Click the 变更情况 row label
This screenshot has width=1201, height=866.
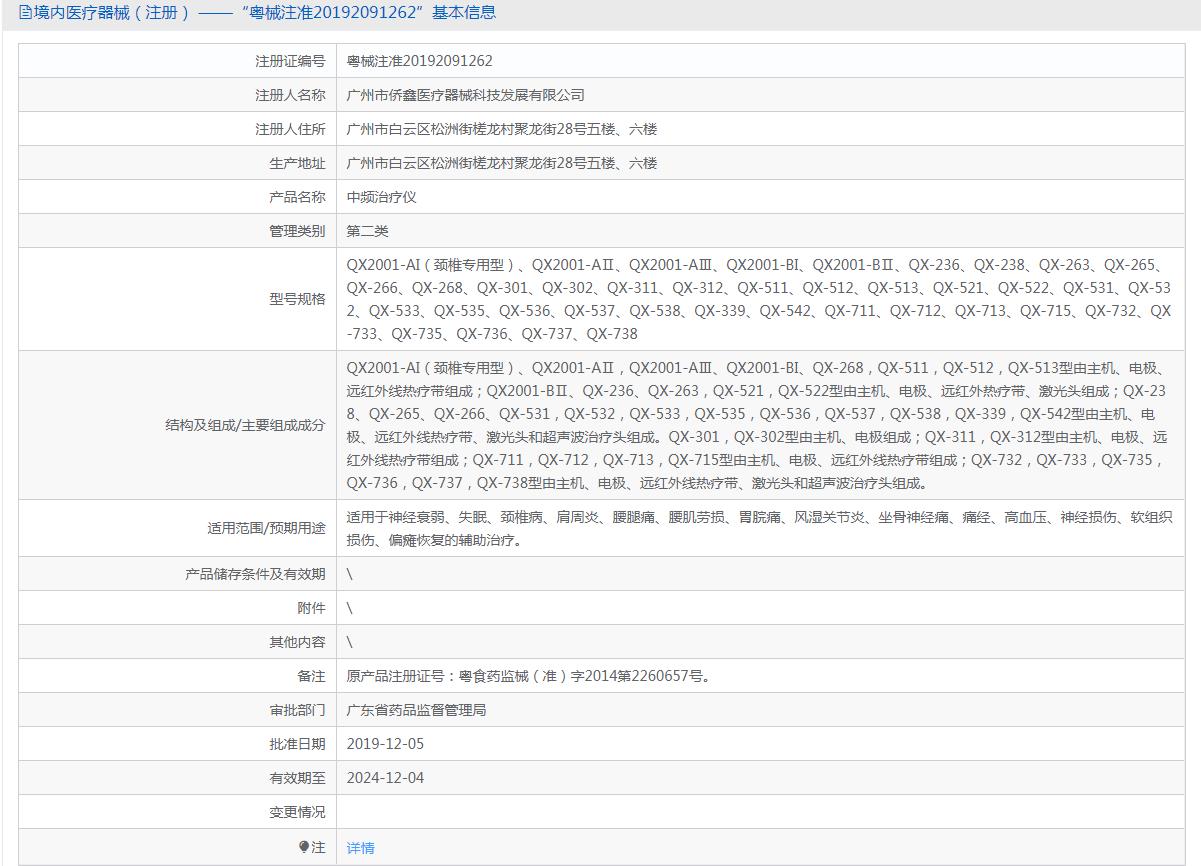pos(297,812)
